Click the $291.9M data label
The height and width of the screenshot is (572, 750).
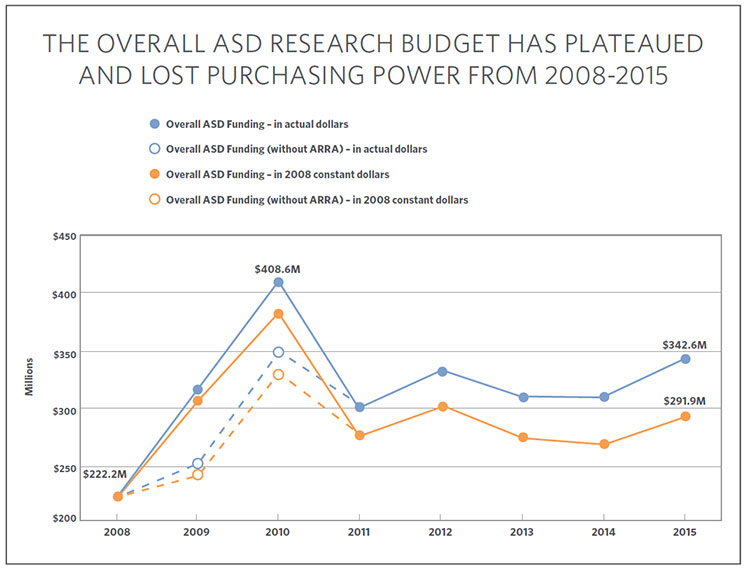(683, 400)
